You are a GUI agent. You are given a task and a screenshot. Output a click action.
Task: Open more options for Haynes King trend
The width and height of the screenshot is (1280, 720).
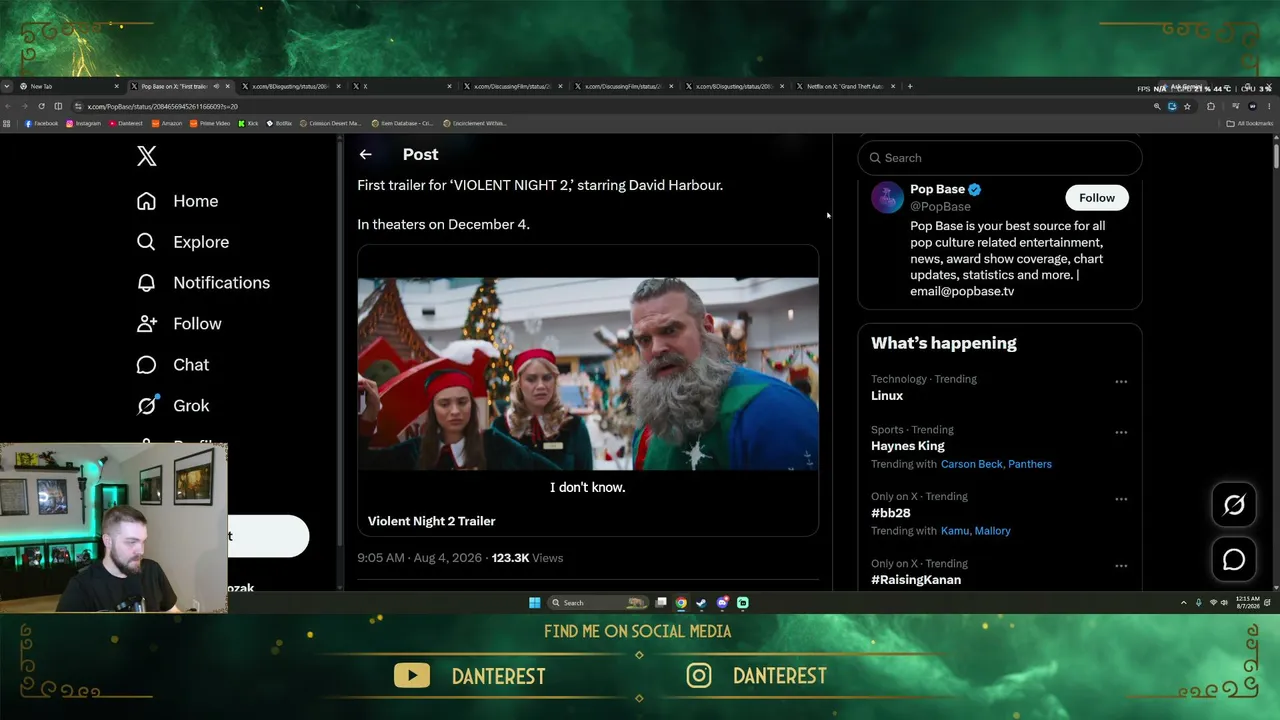(x=1121, y=432)
